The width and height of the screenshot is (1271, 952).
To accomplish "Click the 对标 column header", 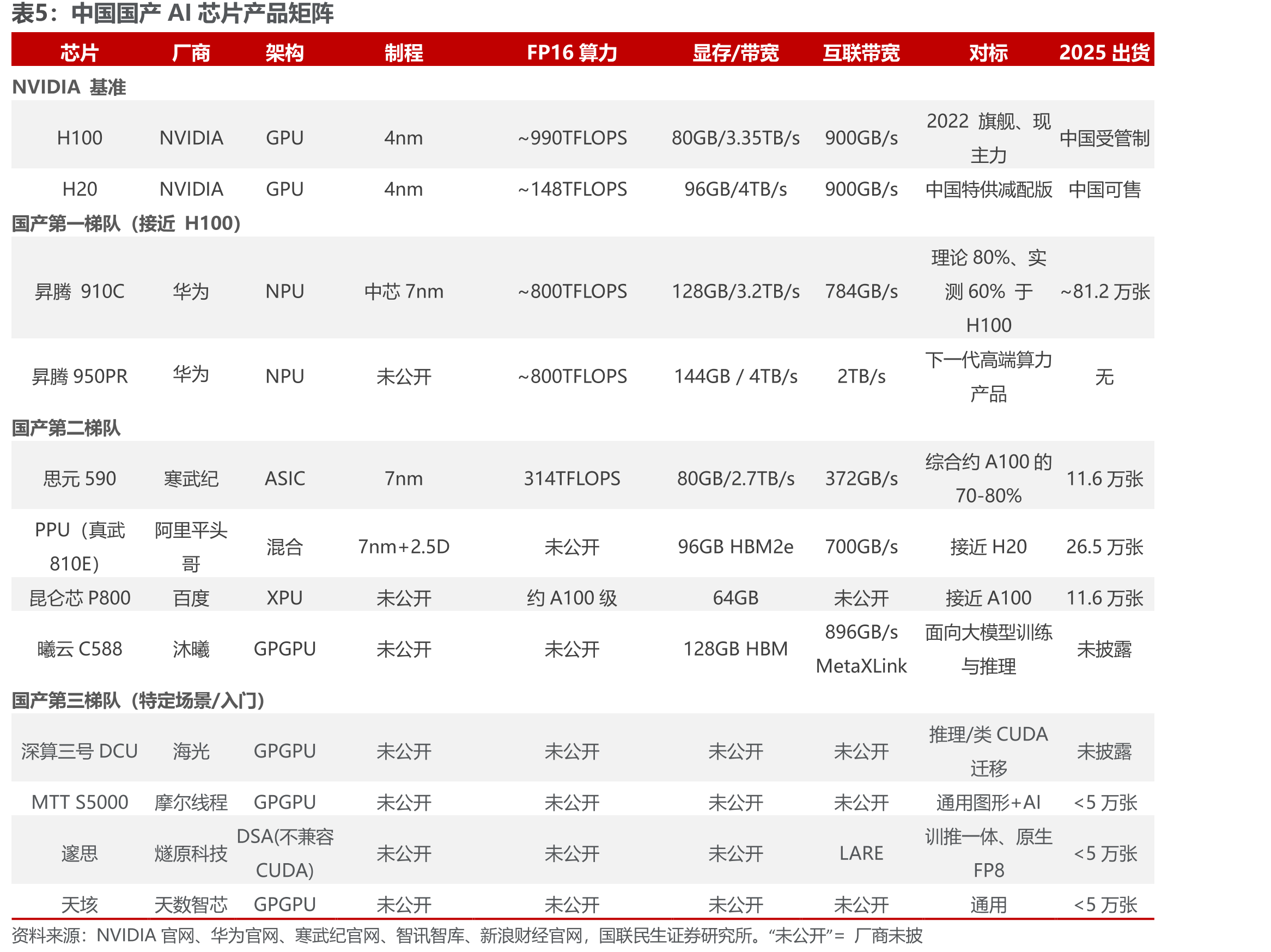I will 988,53.
